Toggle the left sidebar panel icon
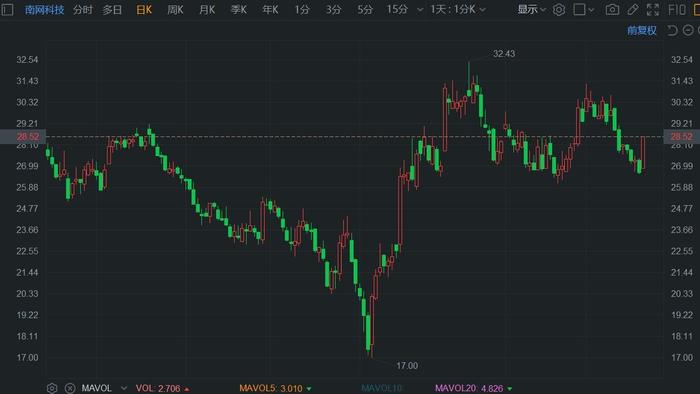The width and height of the screenshot is (700, 394). coord(7,9)
